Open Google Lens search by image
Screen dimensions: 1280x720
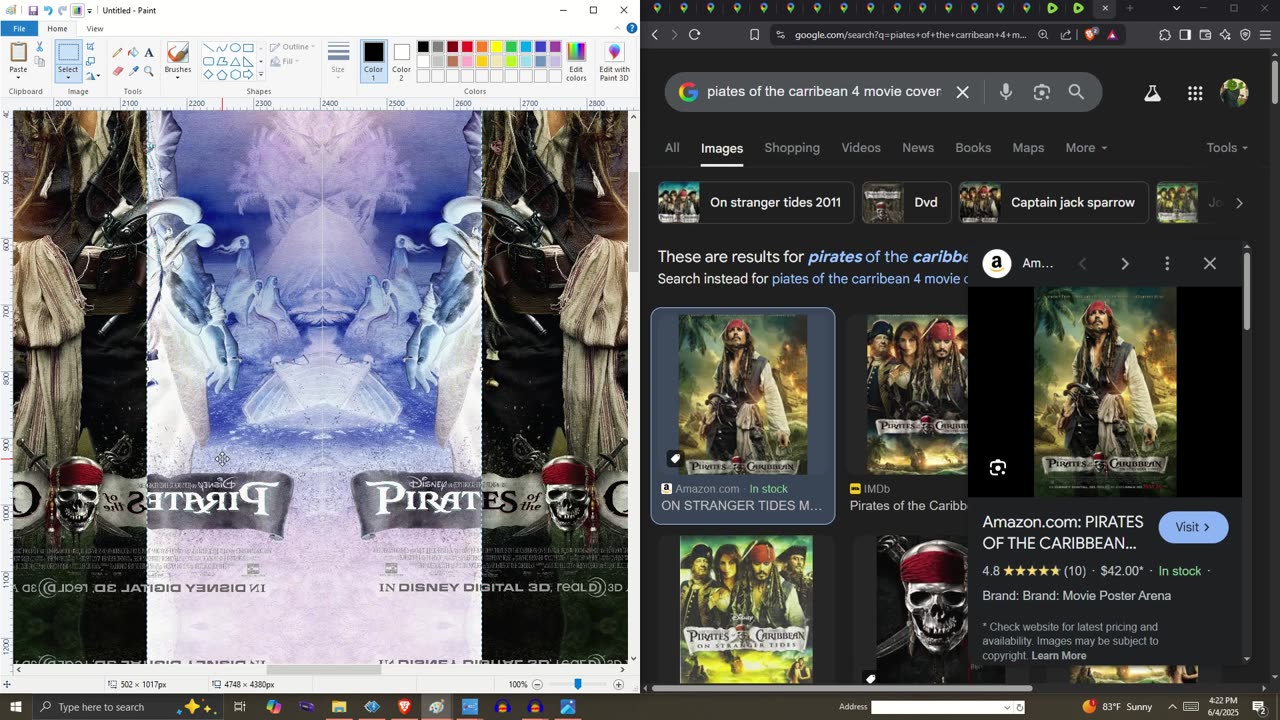1042,92
